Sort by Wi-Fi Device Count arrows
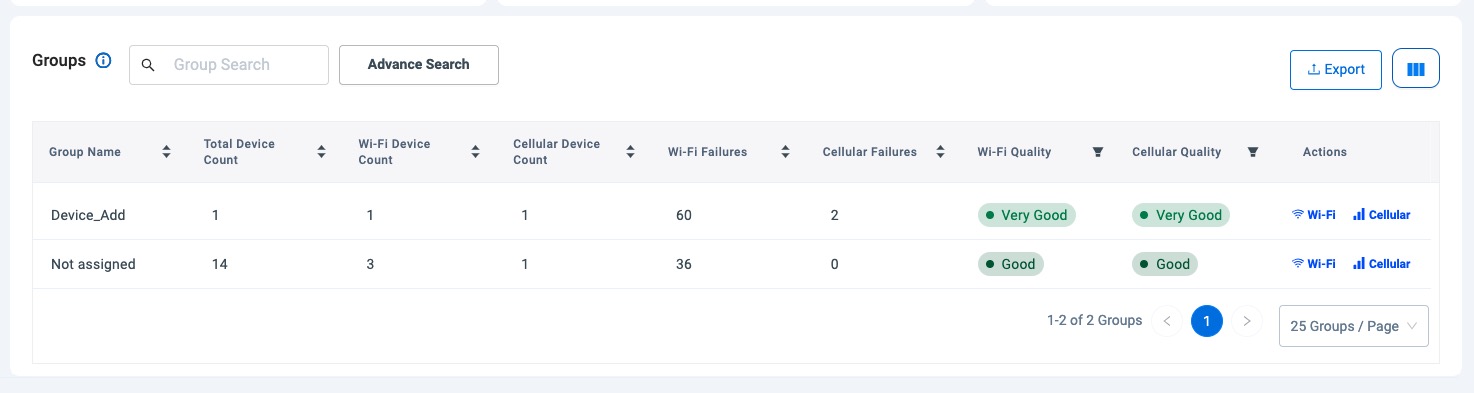The image size is (1474, 393). click(476, 152)
